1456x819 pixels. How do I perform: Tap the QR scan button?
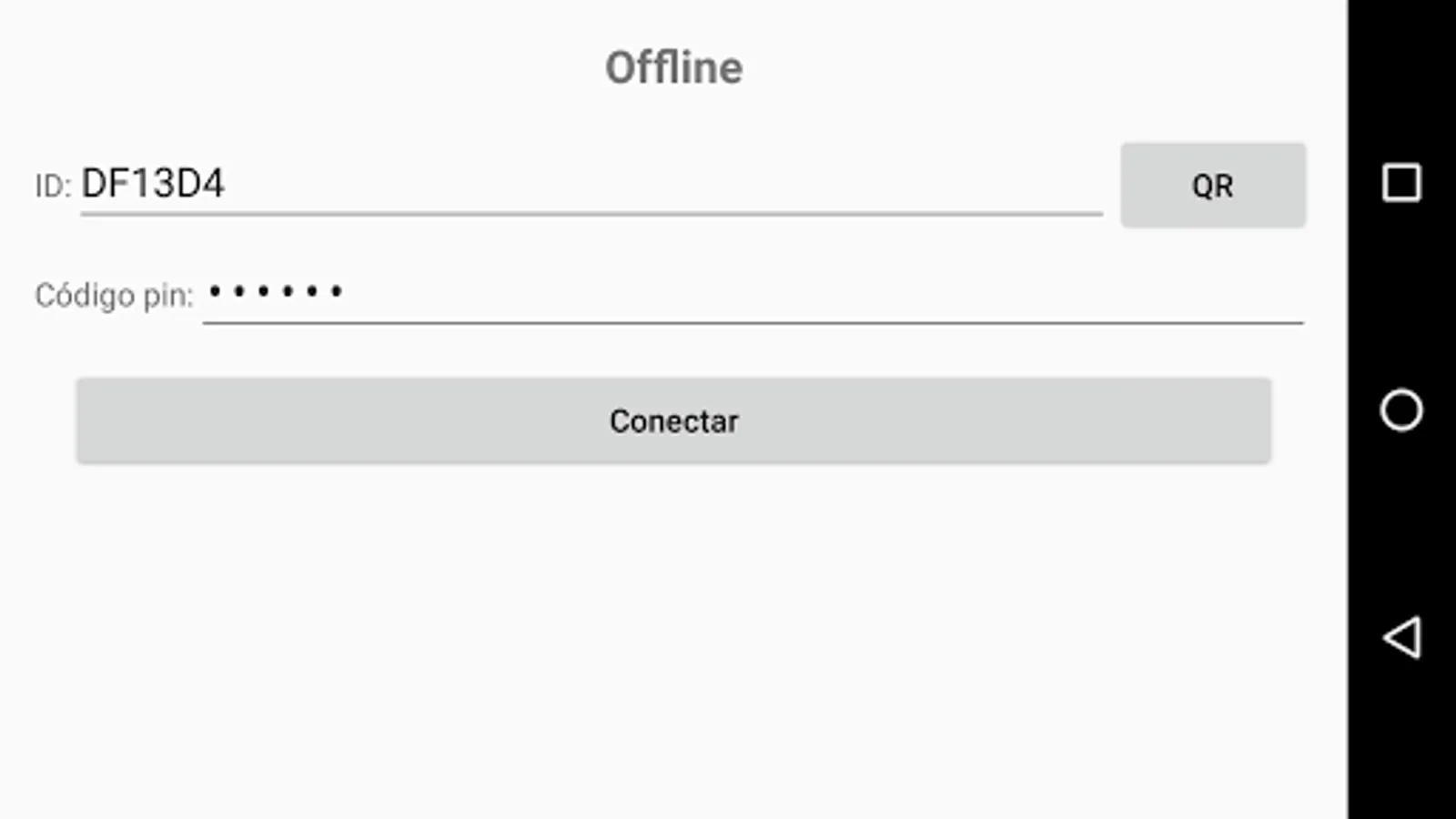[1213, 185]
